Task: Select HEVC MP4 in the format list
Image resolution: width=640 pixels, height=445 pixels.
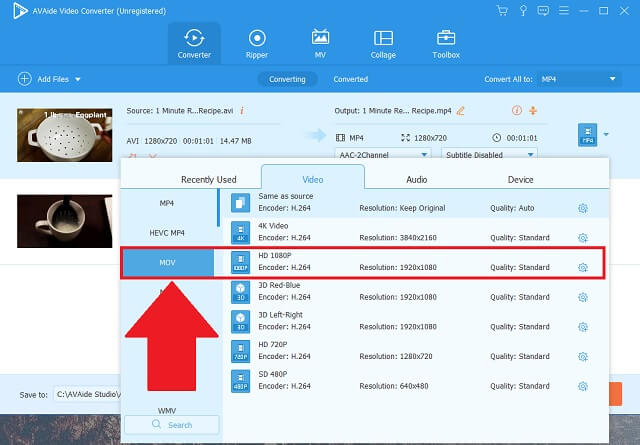Action: click(167, 233)
